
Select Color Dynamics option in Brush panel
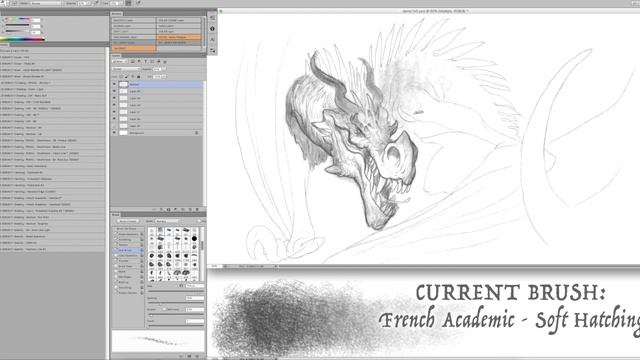coord(129,256)
